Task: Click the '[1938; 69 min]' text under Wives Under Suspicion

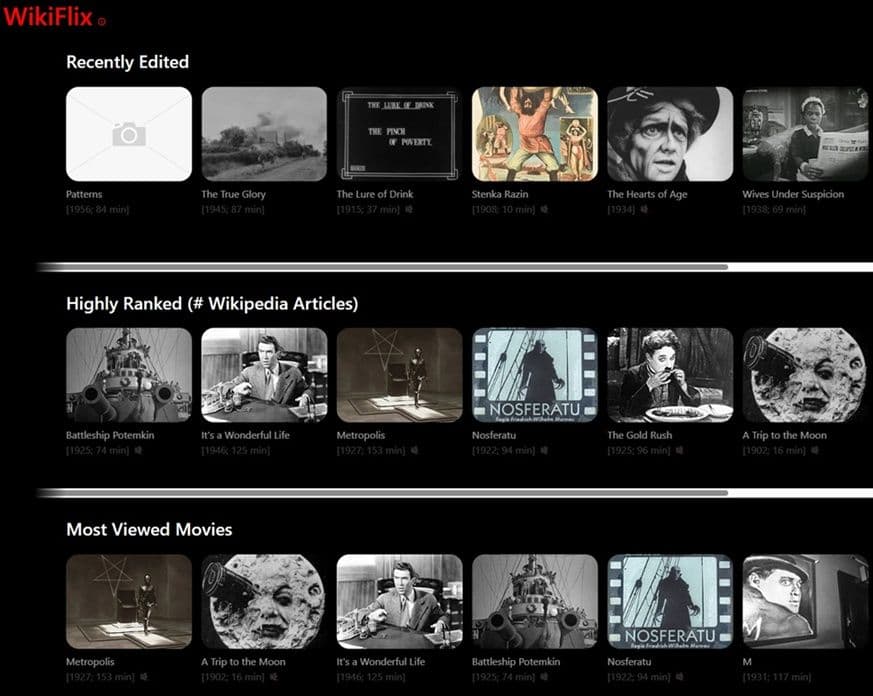Action: click(774, 209)
